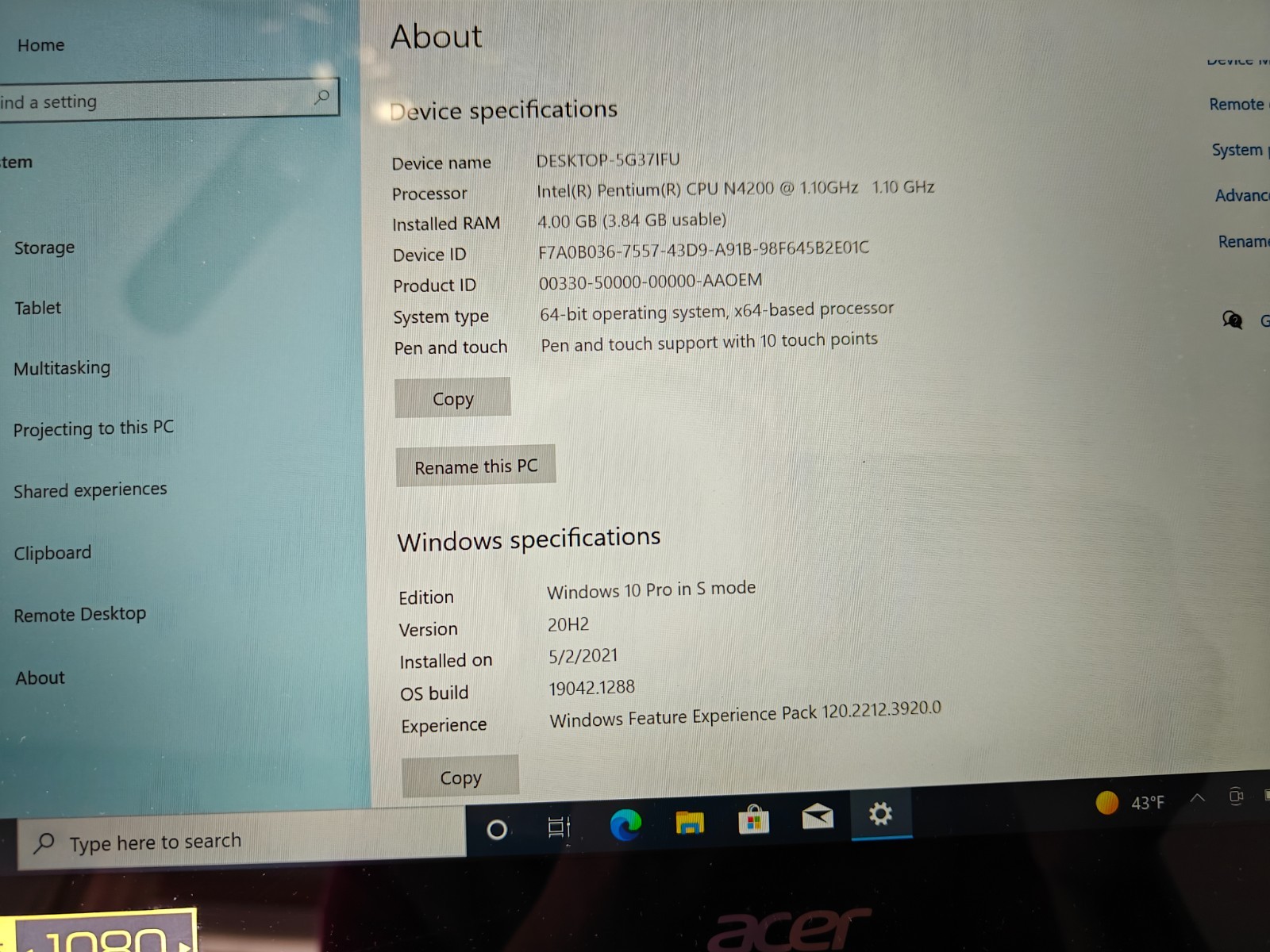
Task: Click the Meet Now tray icon
Action: pyautogui.click(x=1236, y=796)
